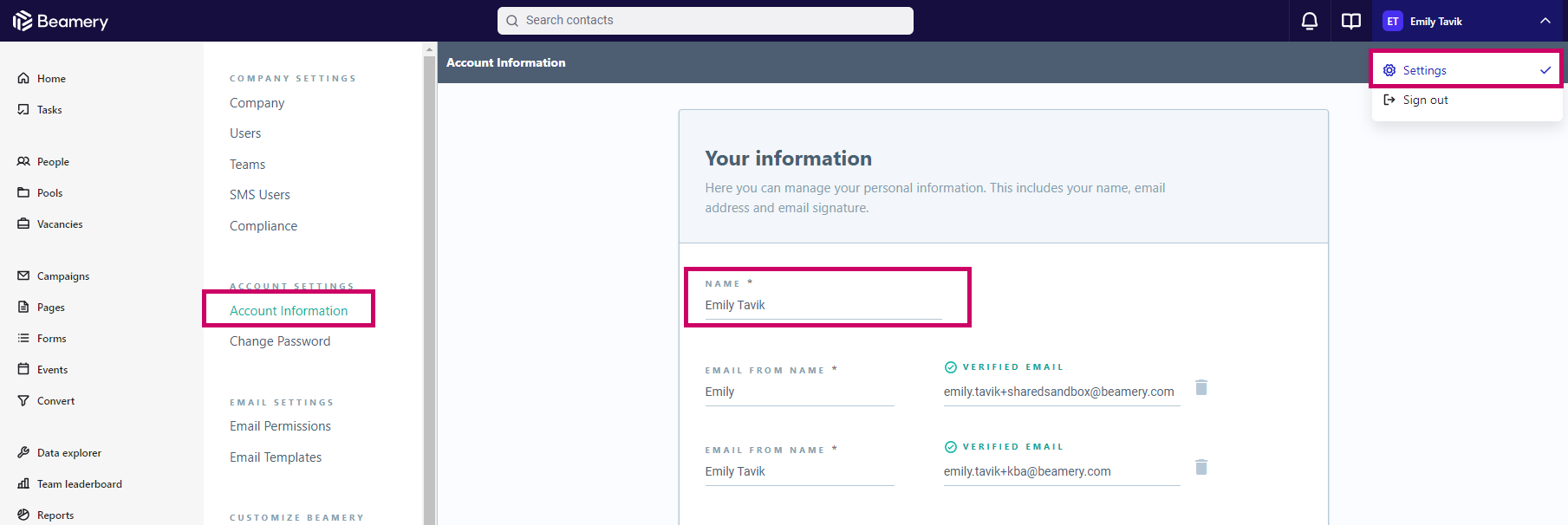1568x525 pixels.
Task: Choose Sign out from user menu
Action: [x=1425, y=100]
